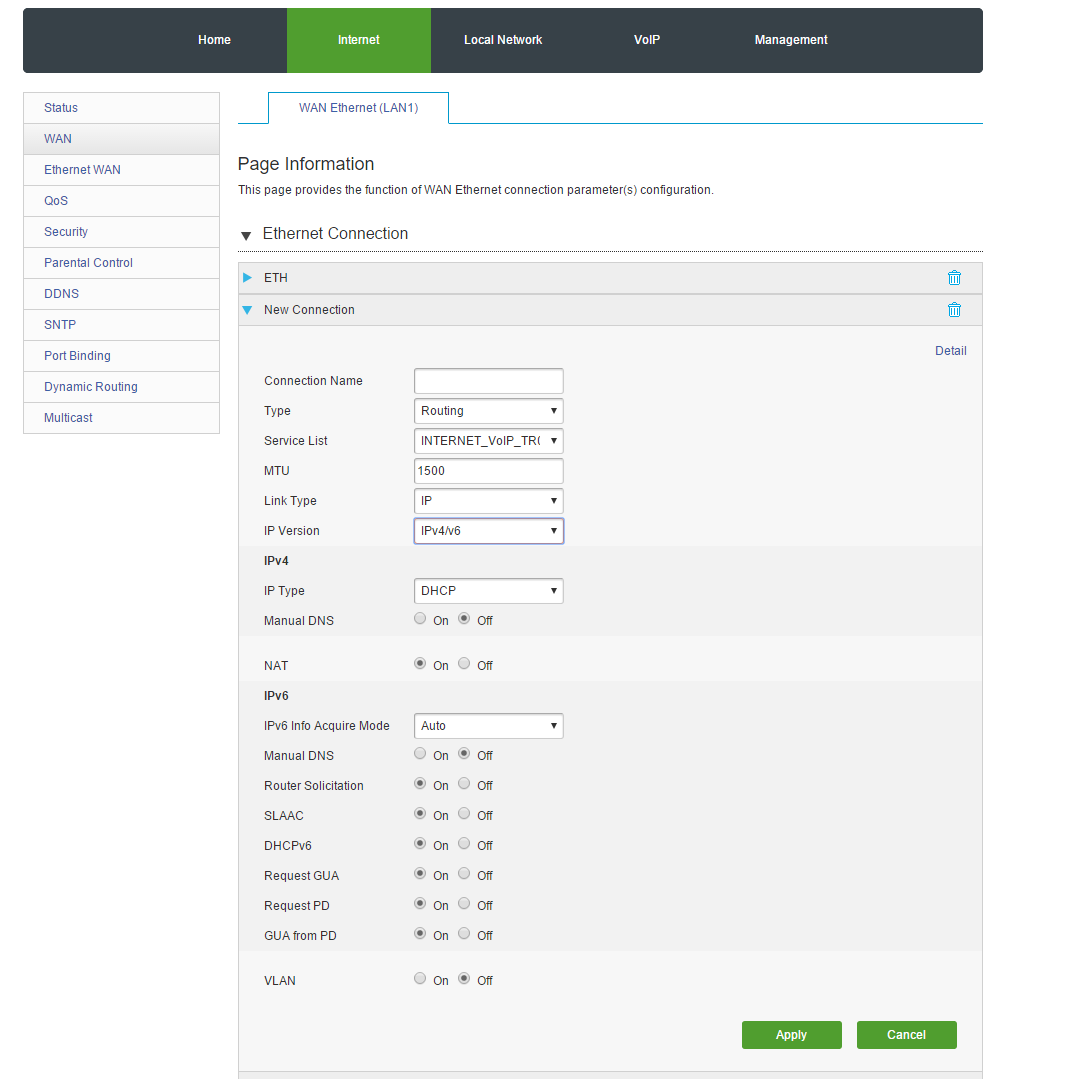Set Request PD to On
Viewport: 1083px width, 1079px height.
(420, 904)
